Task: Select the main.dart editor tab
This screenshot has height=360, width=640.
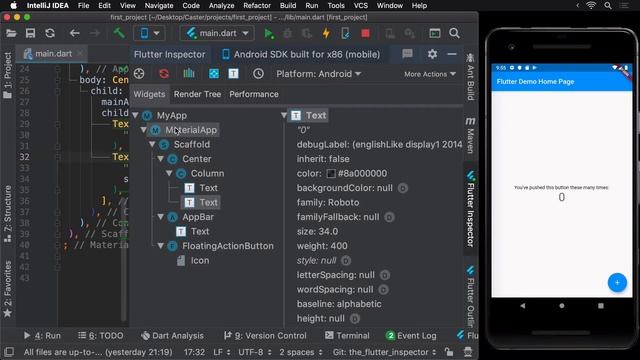Action: (53, 53)
